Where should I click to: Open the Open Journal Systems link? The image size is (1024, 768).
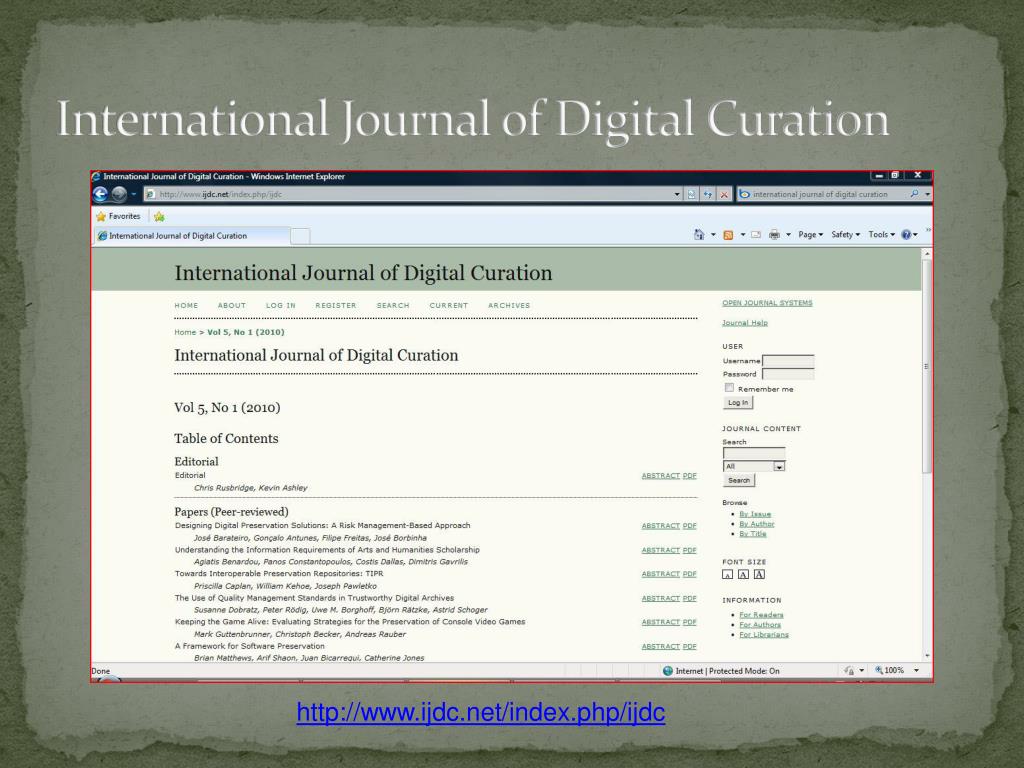point(767,303)
